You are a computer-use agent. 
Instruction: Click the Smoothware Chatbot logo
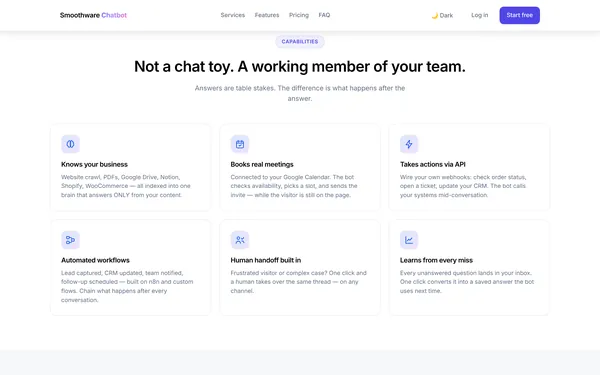click(93, 15)
